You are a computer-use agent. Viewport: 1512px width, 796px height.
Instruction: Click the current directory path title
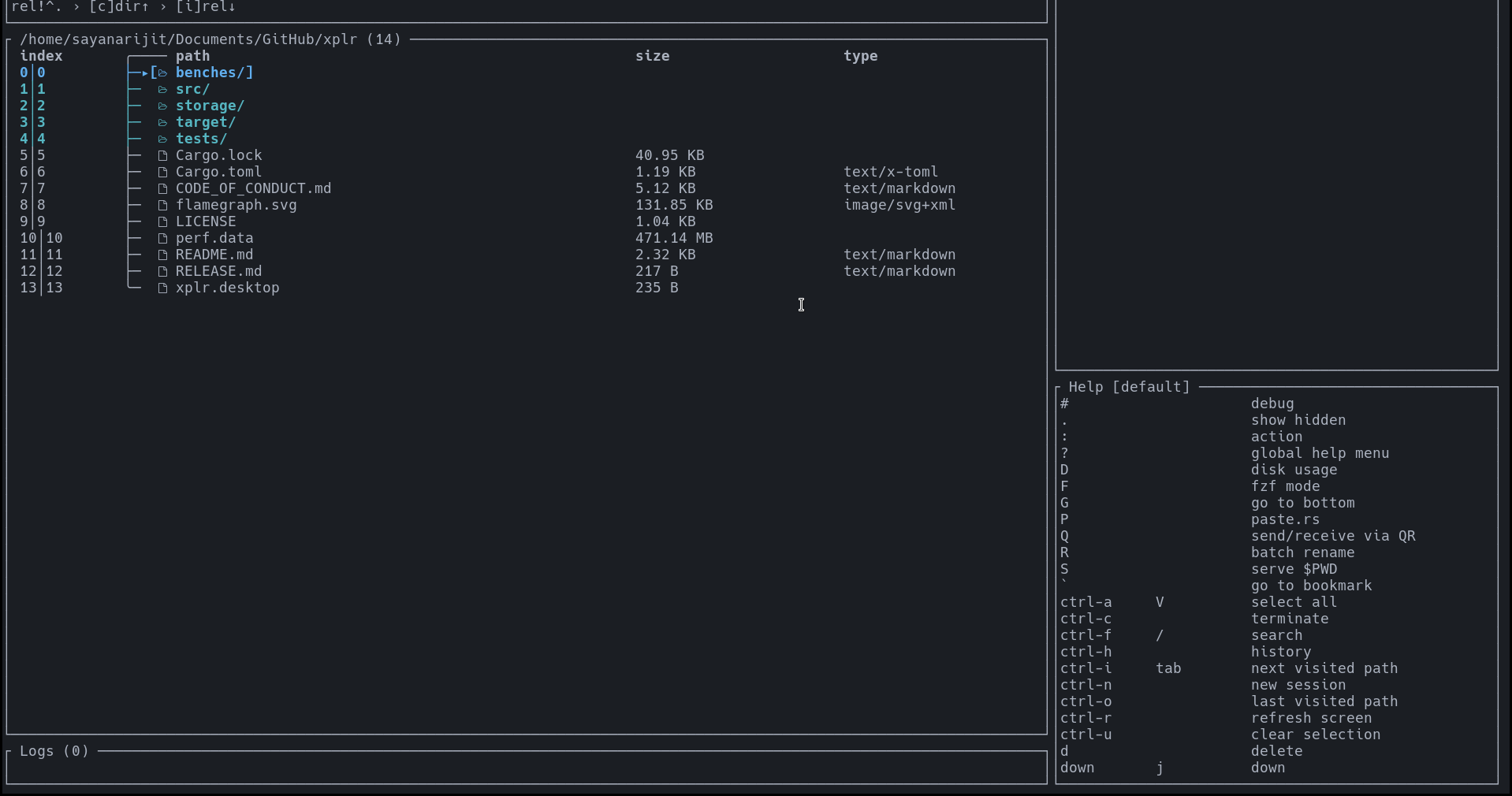210,39
